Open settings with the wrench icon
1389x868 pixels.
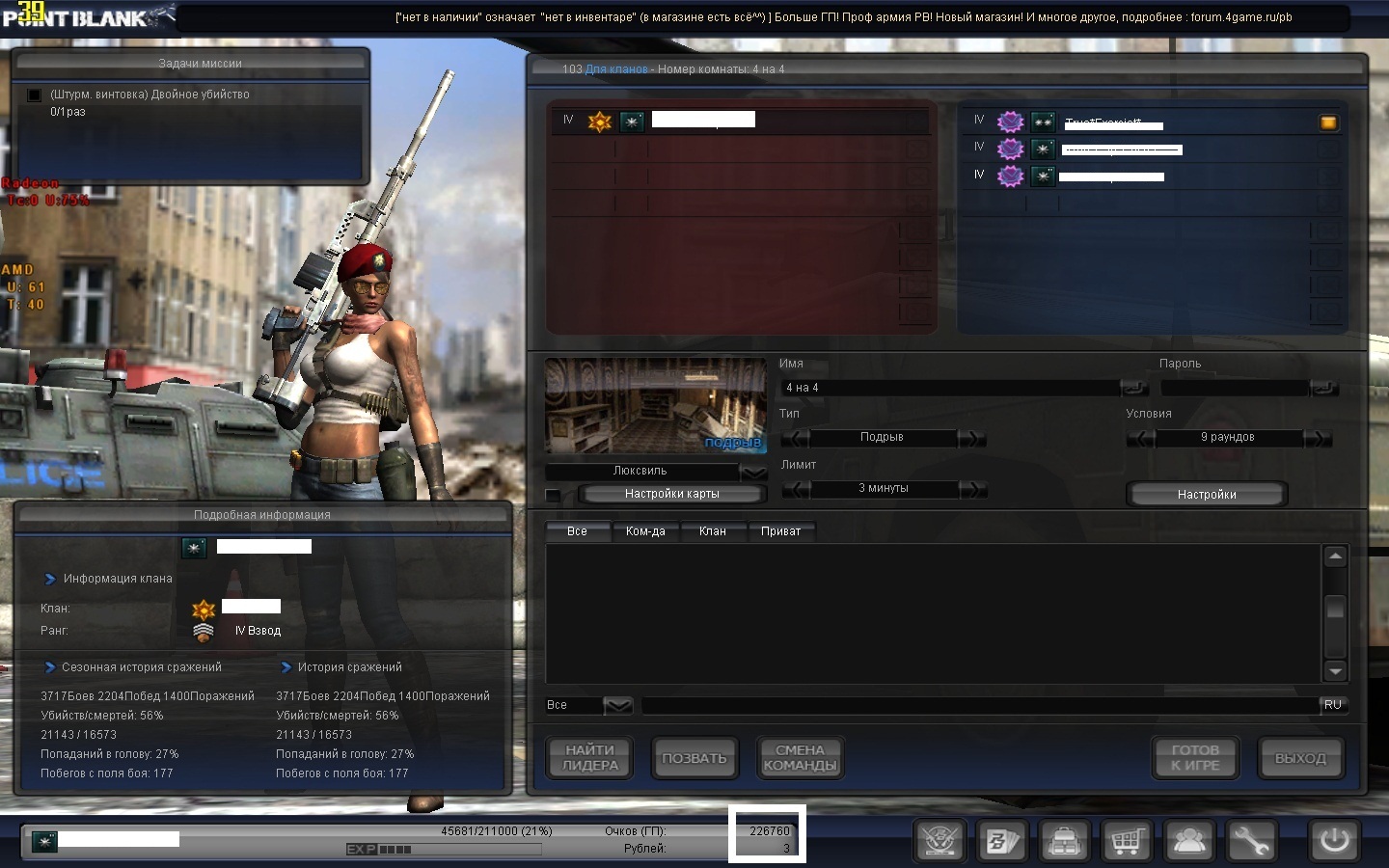point(1252,841)
